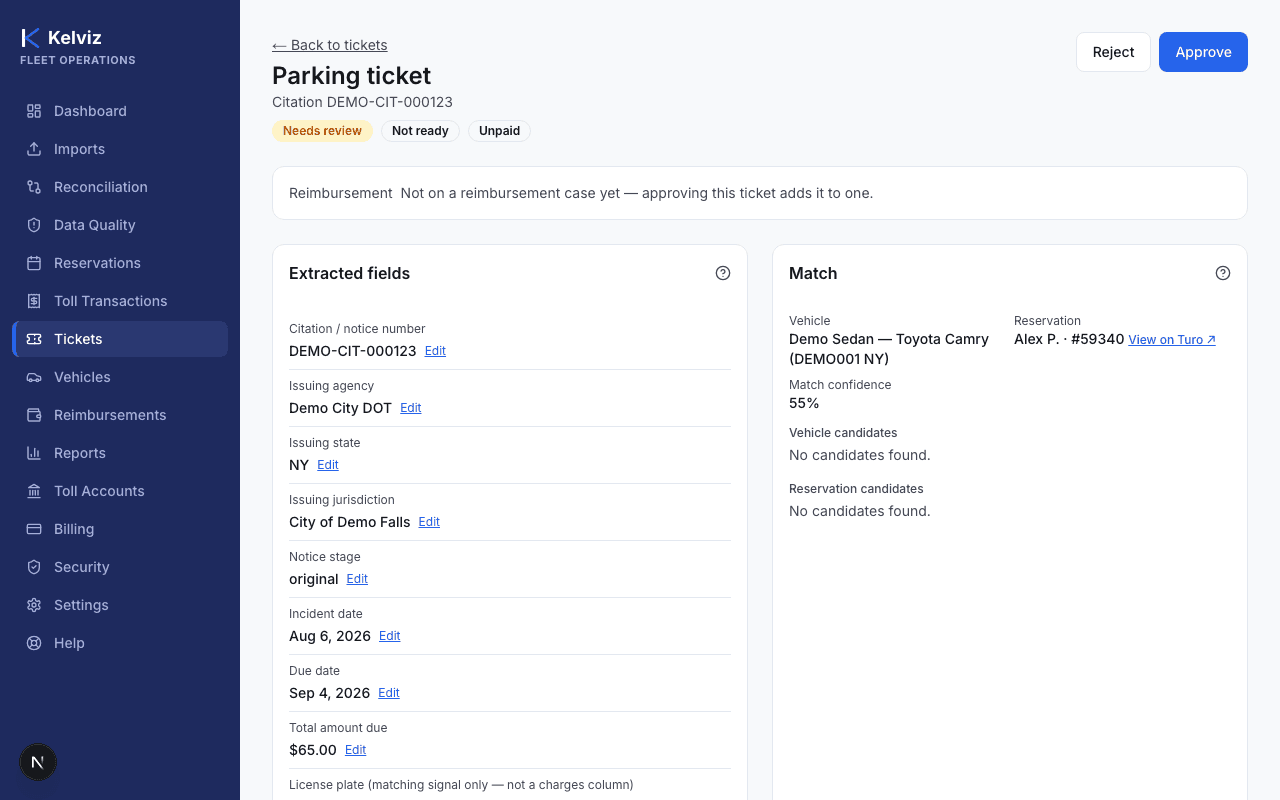Edit issuing jurisdiction City of Demo Falls
This screenshot has width=1280, height=800.
[429, 522]
